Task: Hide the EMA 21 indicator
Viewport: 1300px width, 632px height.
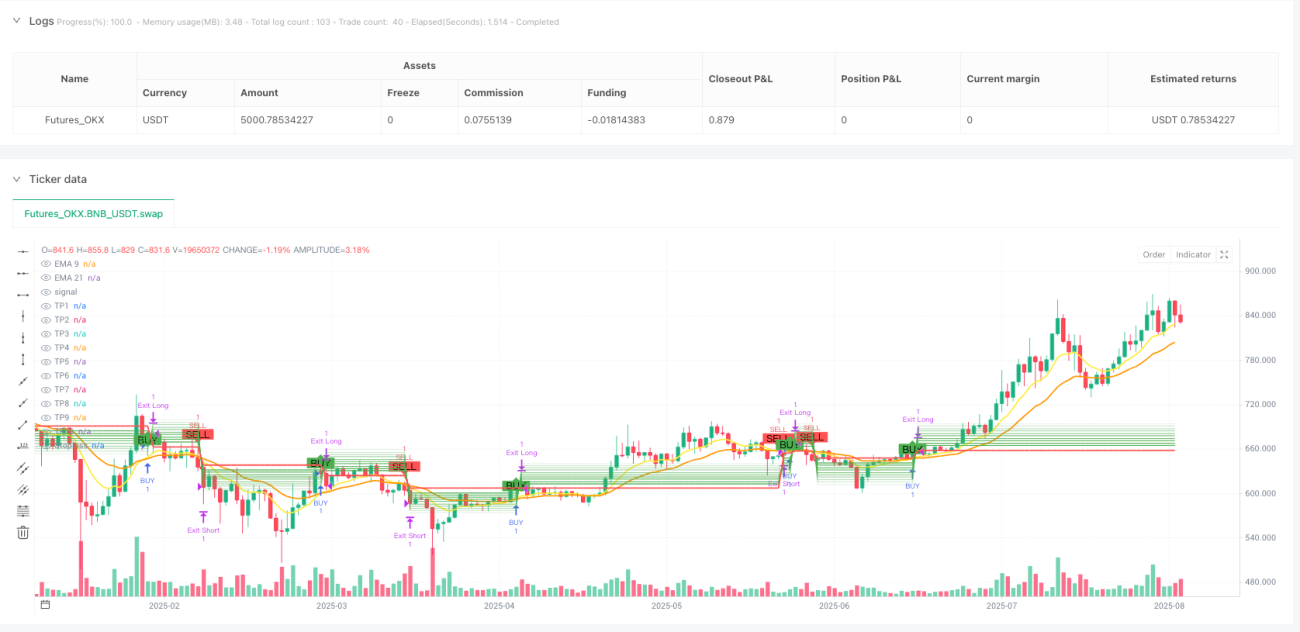Action: coord(45,277)
